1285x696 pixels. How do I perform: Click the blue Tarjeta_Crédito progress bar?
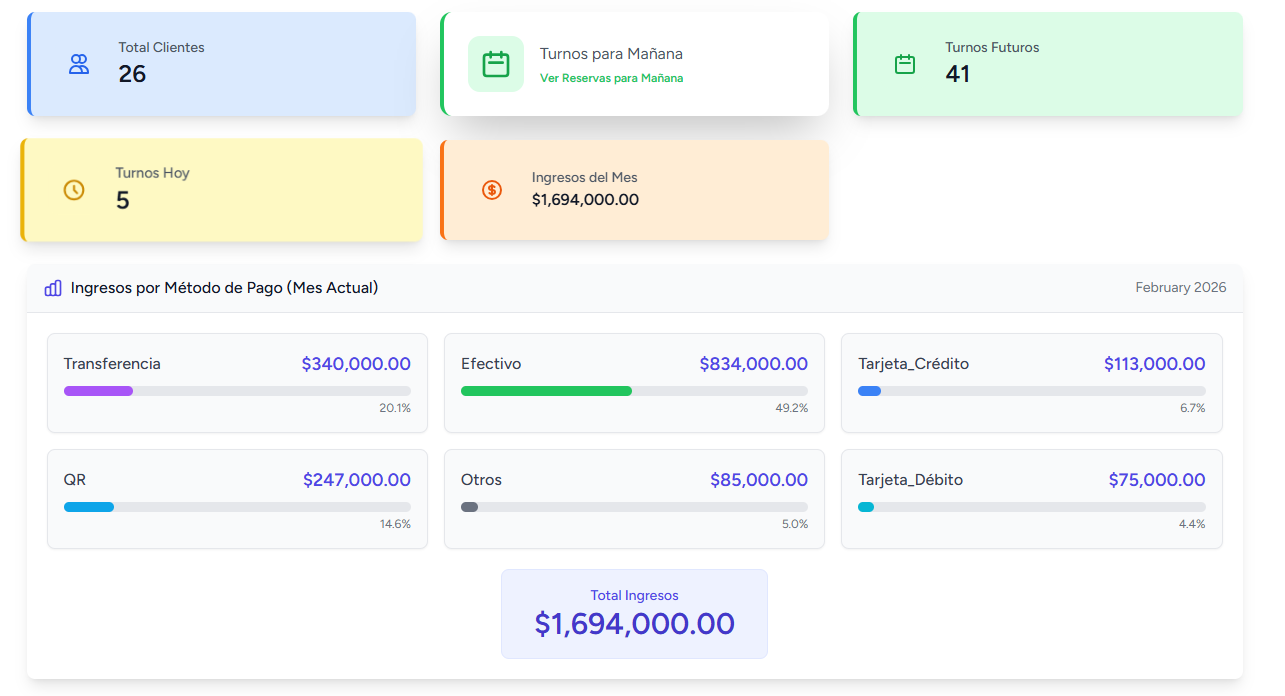pyautogui.click(x=870, y=391)
